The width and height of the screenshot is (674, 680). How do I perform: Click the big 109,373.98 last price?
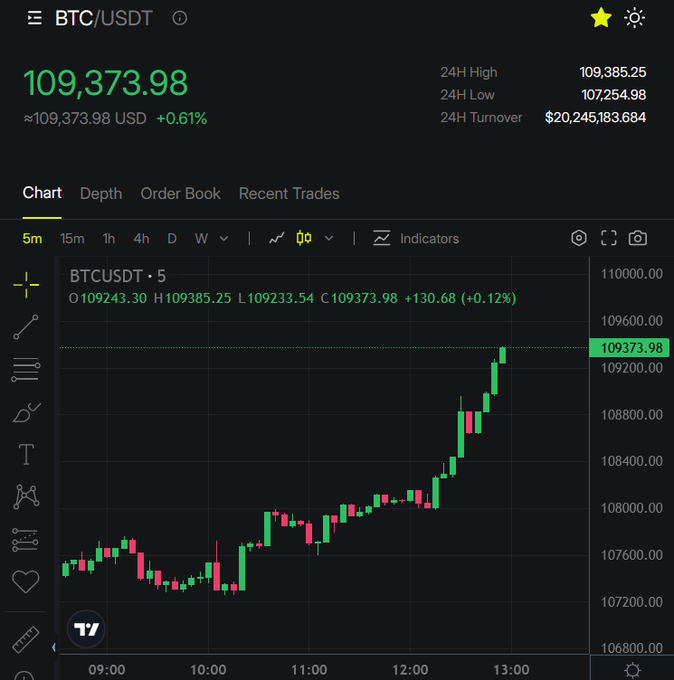point(105,83)
